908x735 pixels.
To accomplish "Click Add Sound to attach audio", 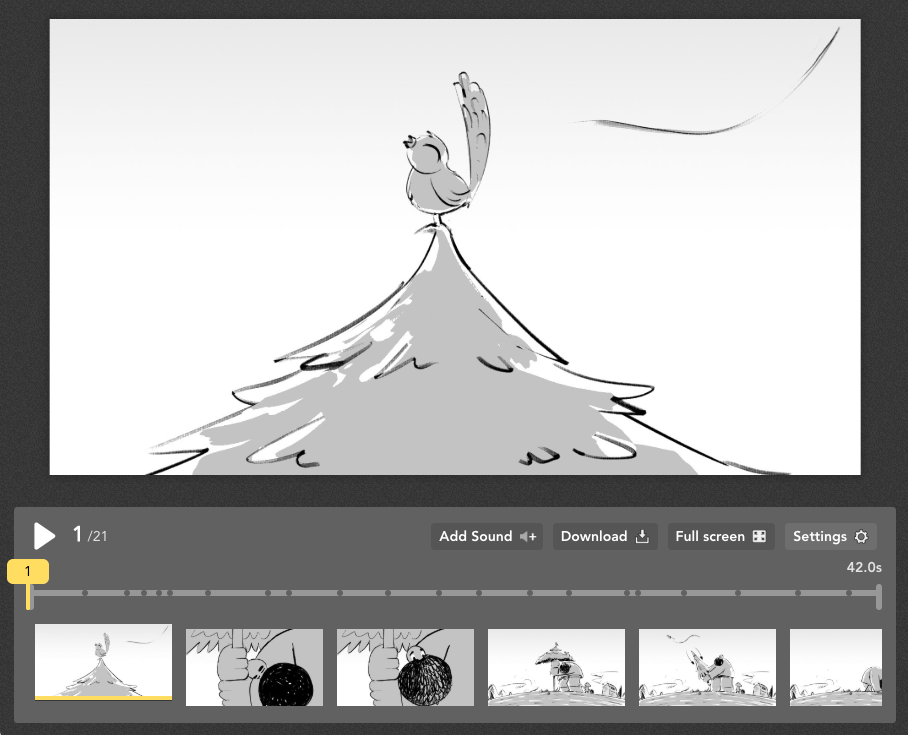I will click(x=486, y=536).
